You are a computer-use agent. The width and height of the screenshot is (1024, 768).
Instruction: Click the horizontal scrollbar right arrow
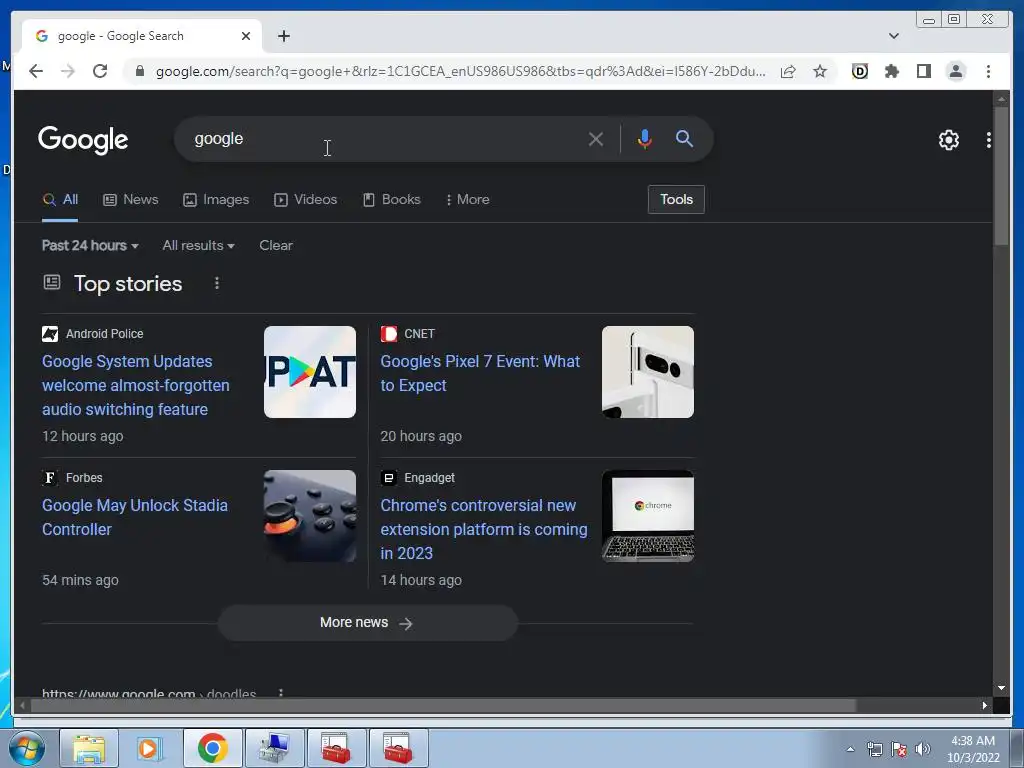984,705
